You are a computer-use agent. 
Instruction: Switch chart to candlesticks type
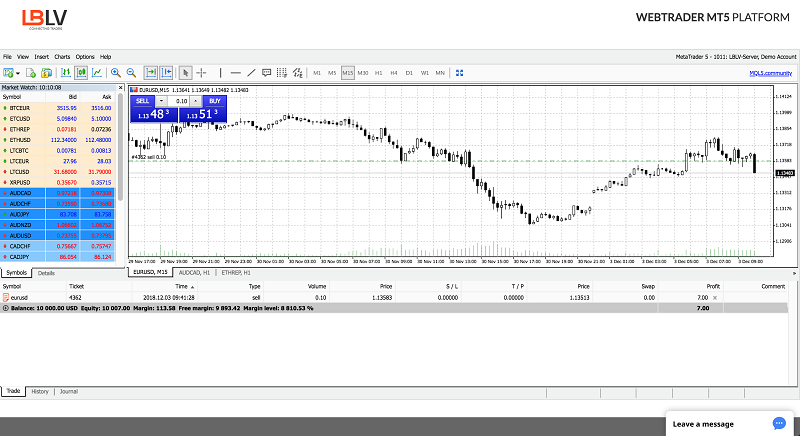pos(81,73)
